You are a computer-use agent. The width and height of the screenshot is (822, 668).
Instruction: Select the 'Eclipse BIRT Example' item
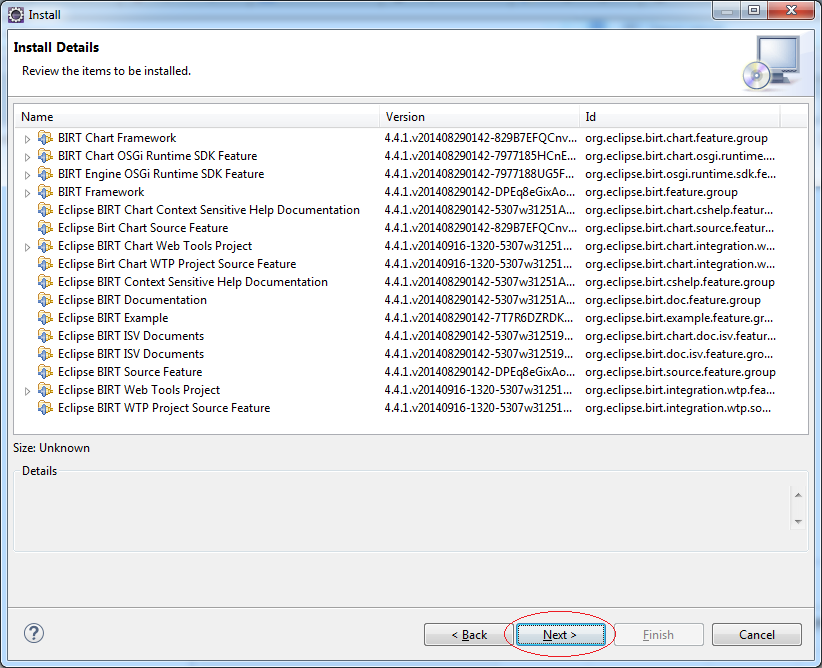point(113,318)
